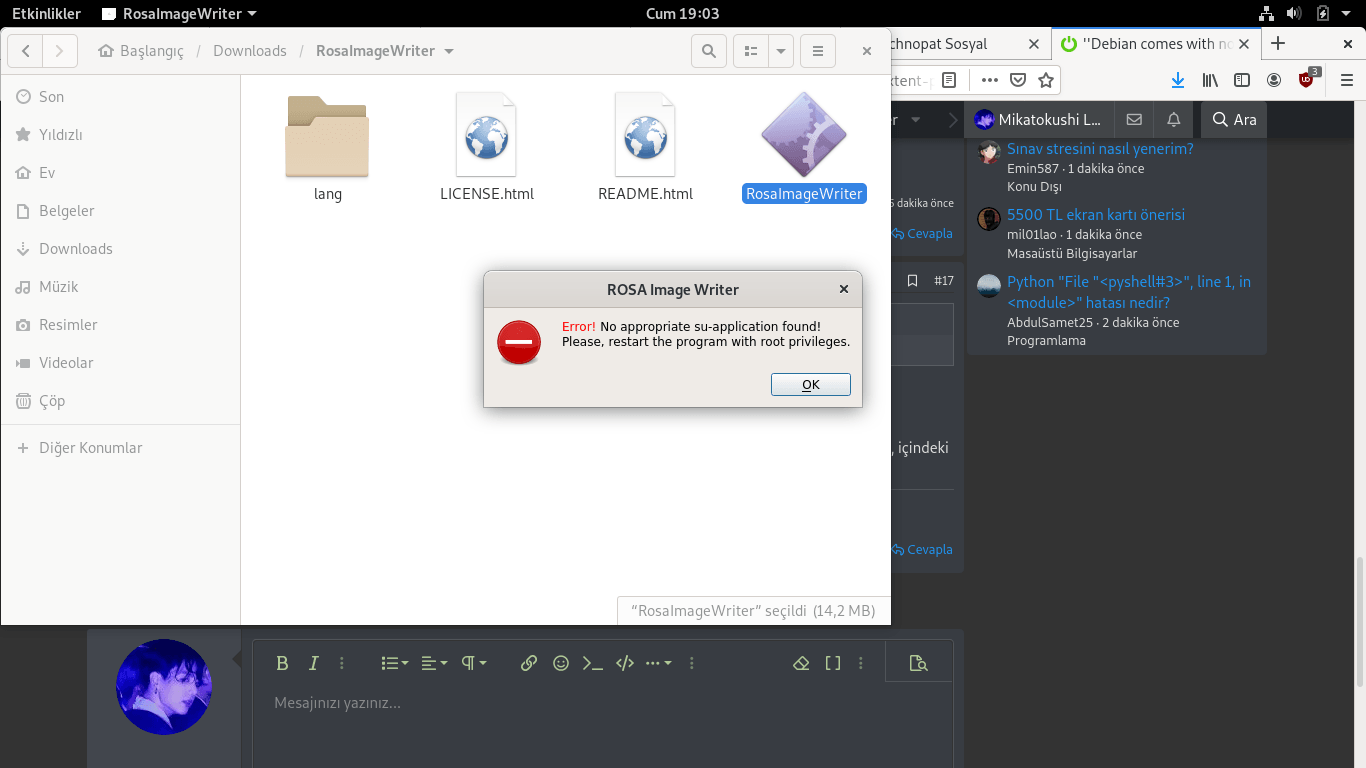Open the system menu arrow in top bar

click(1347, 14)
